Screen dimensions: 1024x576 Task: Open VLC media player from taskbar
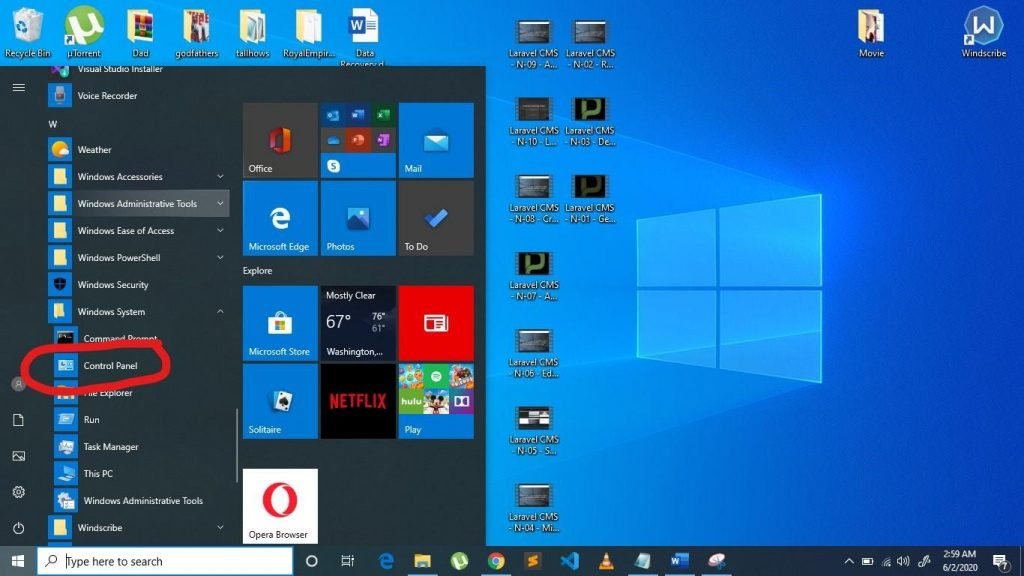tap(606, 561)
